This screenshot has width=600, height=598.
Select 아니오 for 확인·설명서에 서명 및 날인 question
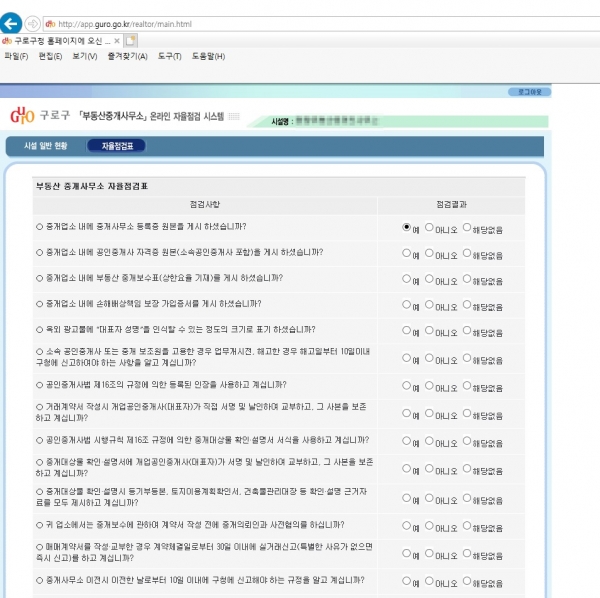coord(429,468)
